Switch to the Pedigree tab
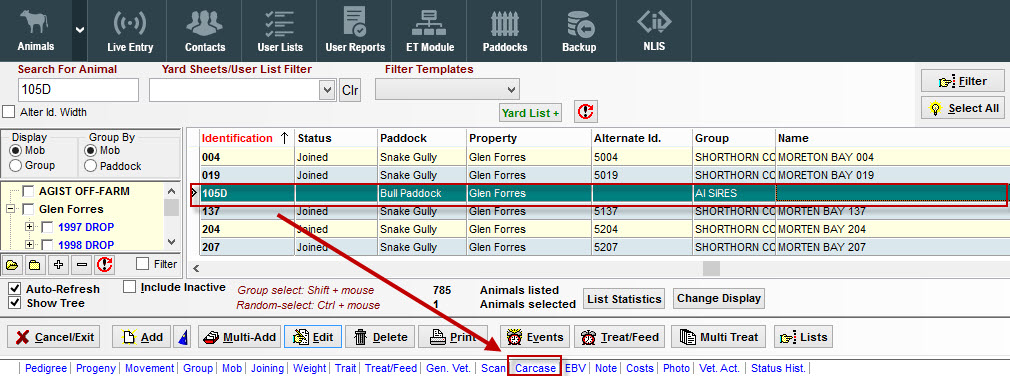 tap(46, 368)
